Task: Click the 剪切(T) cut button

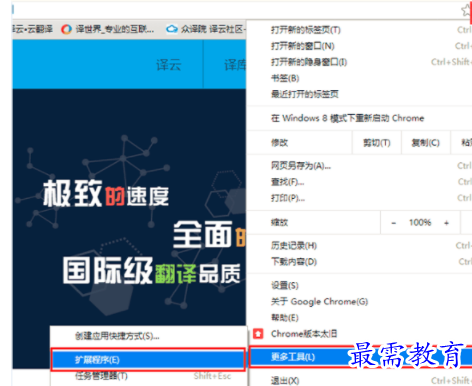Action: [377, 143]
